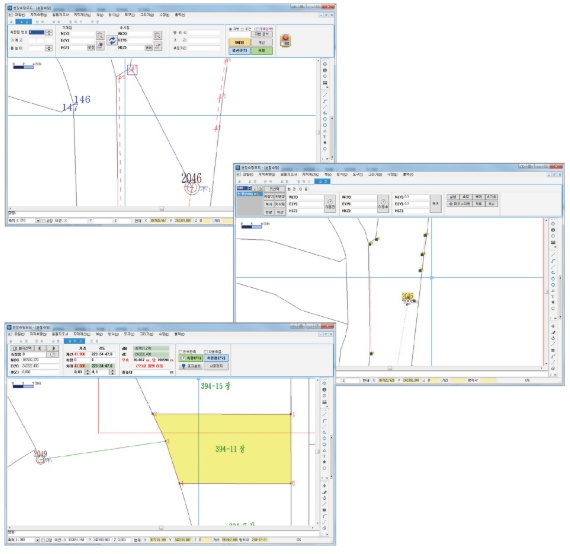Toggle the purple-labeled checkbox in top window
This screenshot has height=554, width=570.
(x=257, y=29)
